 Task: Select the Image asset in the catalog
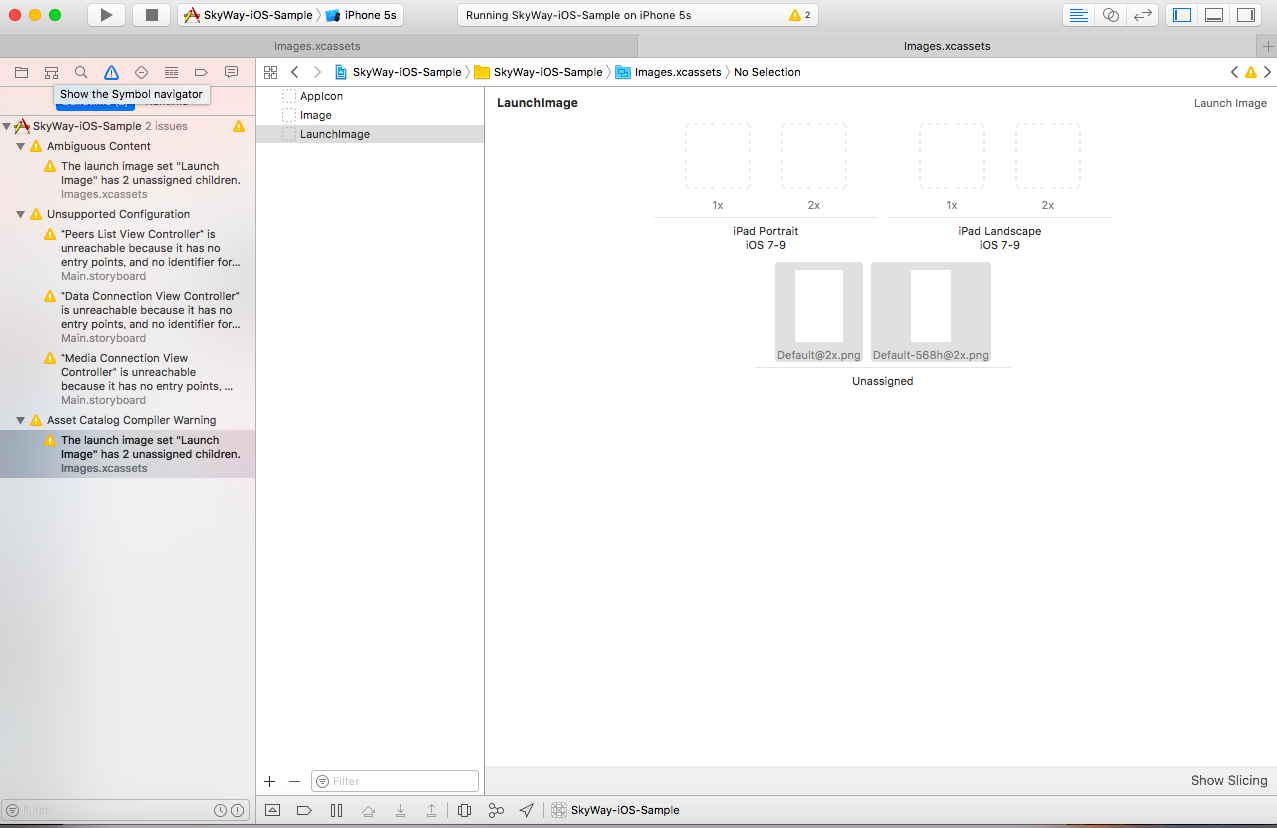tap(314, 114)
